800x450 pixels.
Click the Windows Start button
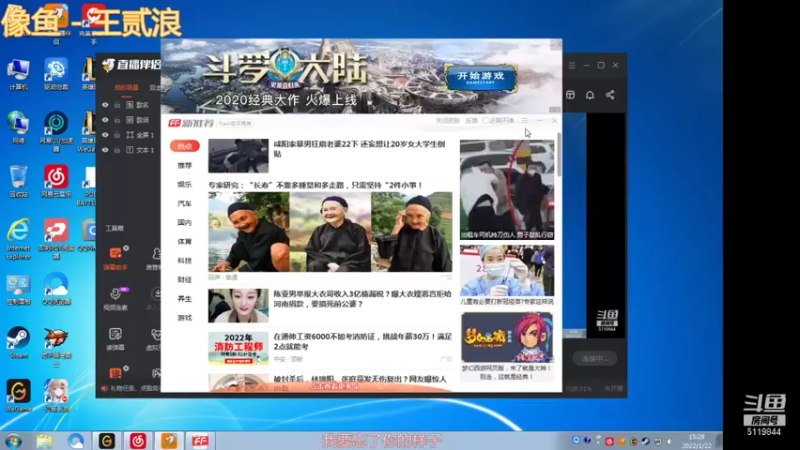point(13,441)
